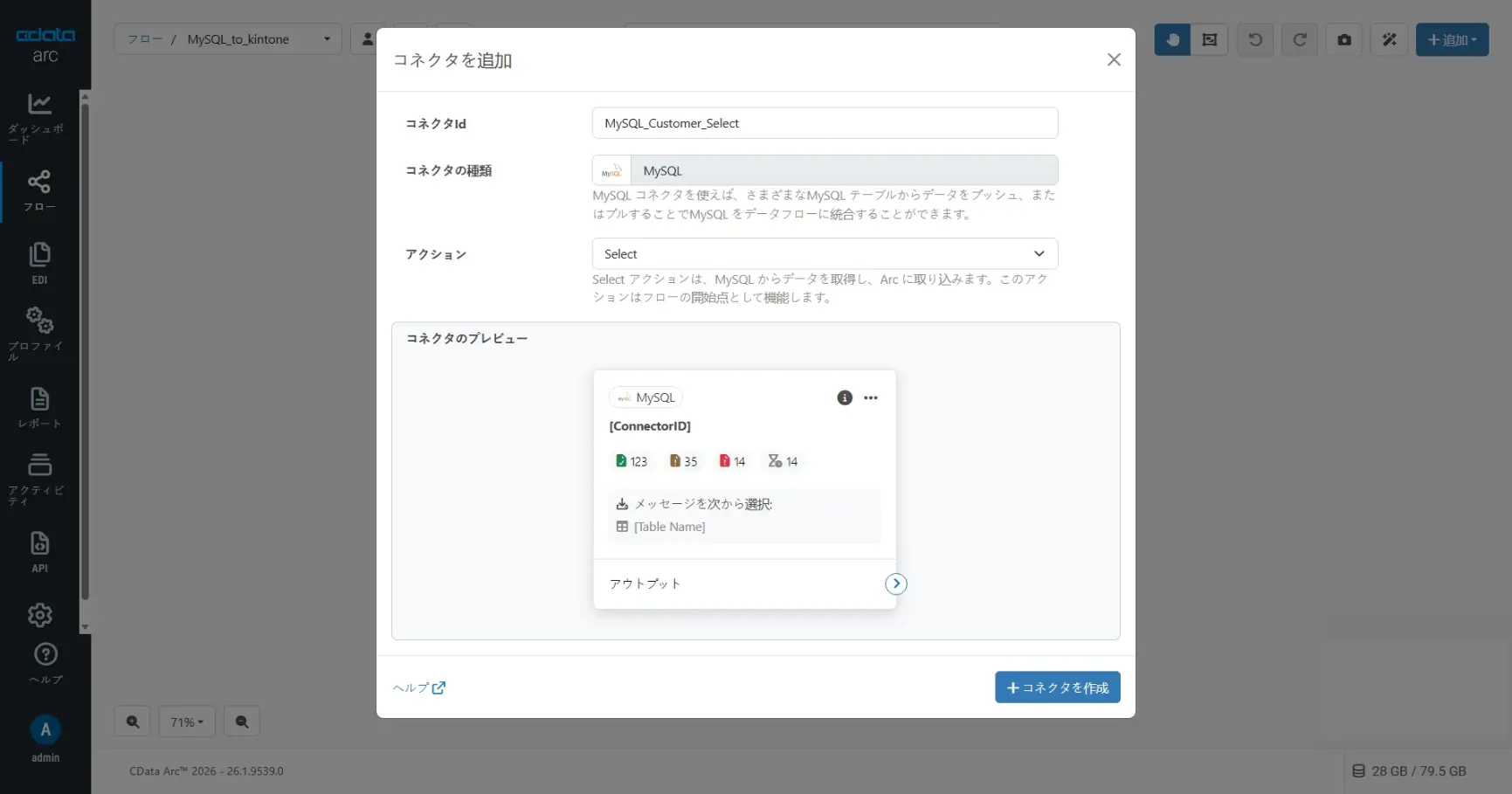
Task: Click the hourglass 14 pending counter
Action: (x=784, y=461)
